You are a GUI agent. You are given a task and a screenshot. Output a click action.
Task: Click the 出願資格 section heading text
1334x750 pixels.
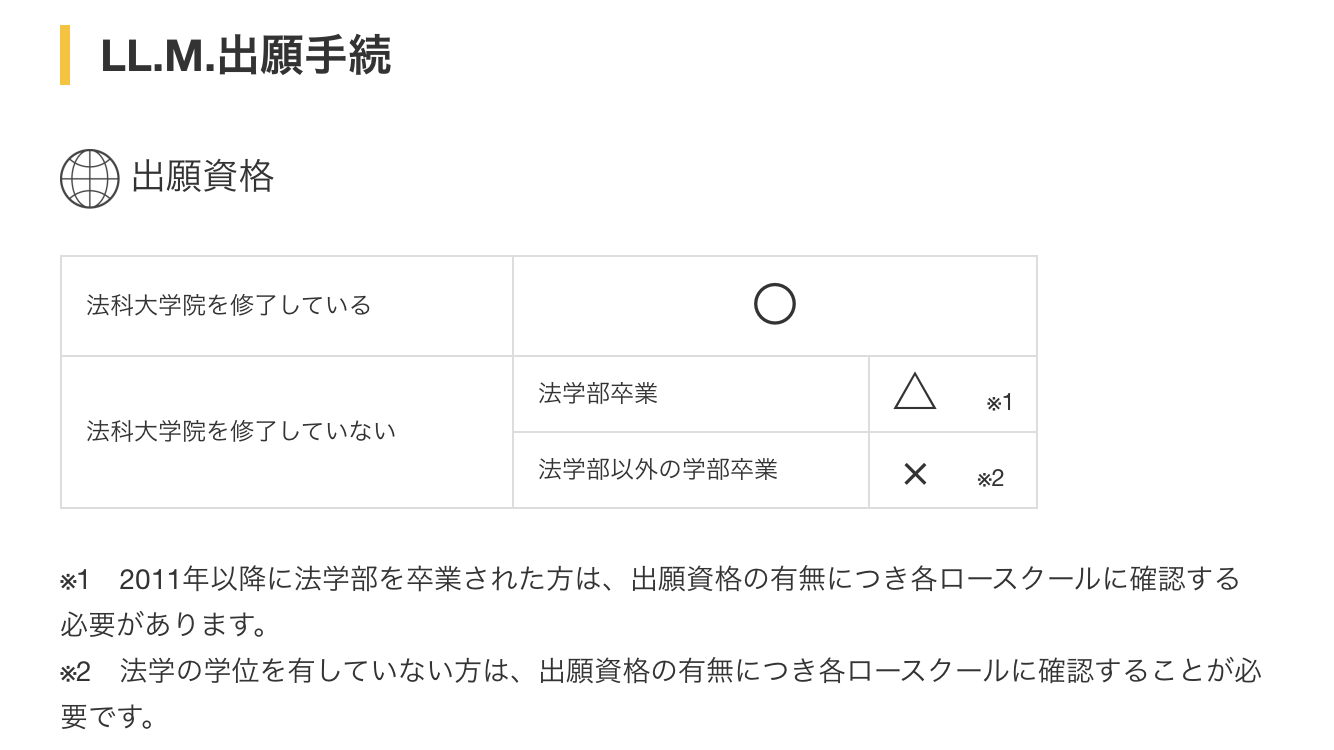[x=203, y=178]
